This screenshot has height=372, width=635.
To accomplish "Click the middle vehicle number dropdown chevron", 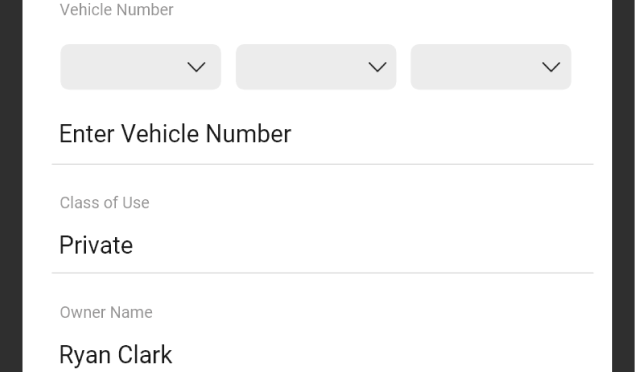I will coord(377,67).
